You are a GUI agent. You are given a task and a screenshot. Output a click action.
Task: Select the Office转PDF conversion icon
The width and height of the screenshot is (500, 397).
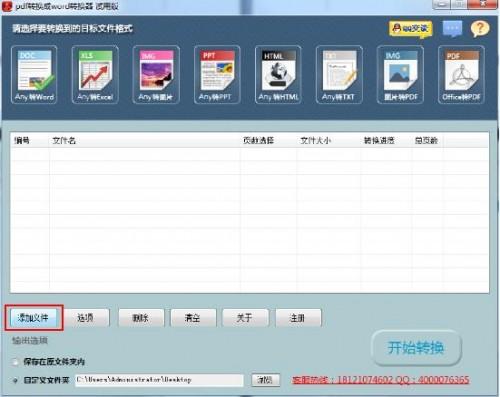tap(461, 75)
